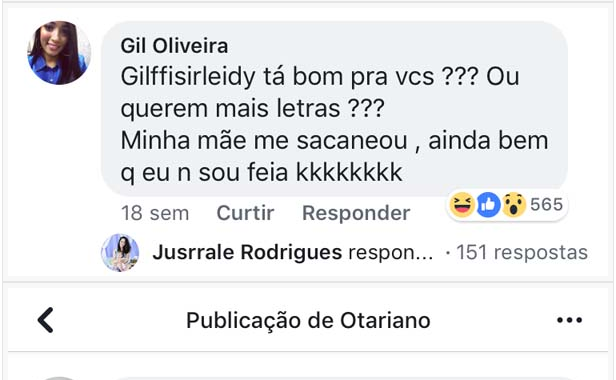This screenshot has width=616, height=380.
Task: Click the wow surprised reaction emoji
Action: 513,205
